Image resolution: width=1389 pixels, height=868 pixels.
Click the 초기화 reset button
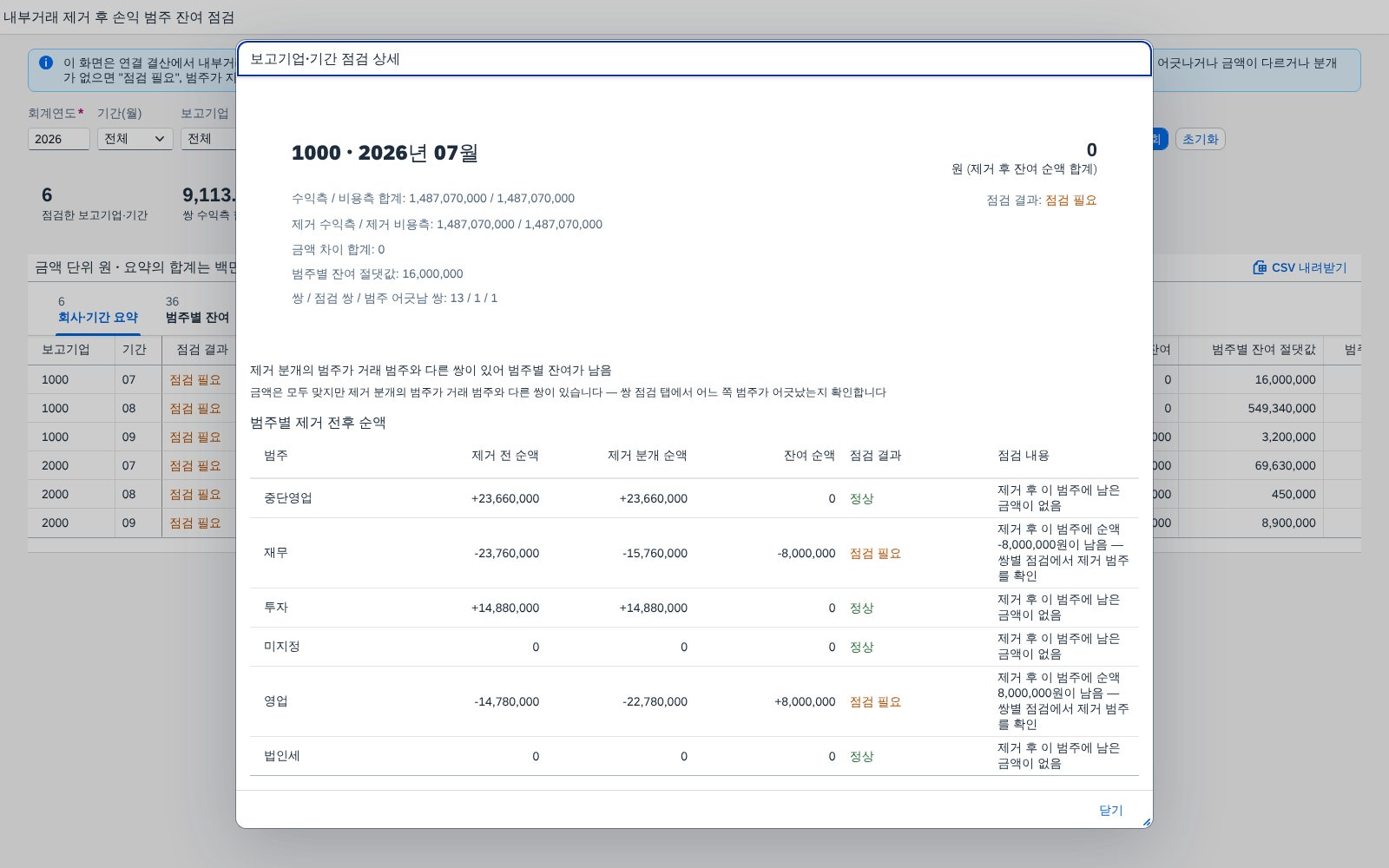(1201, 139)
